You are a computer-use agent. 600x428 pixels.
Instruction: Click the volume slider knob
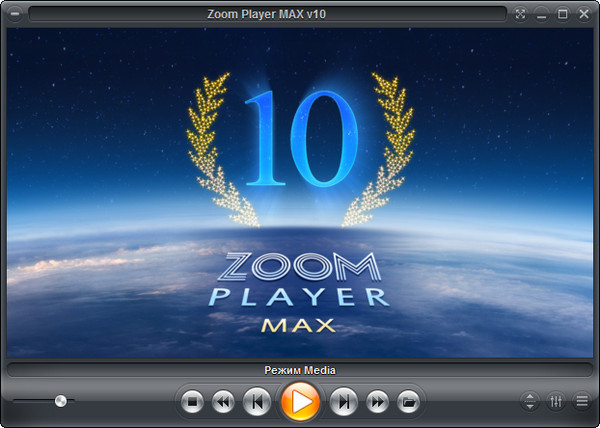[61, 401]
